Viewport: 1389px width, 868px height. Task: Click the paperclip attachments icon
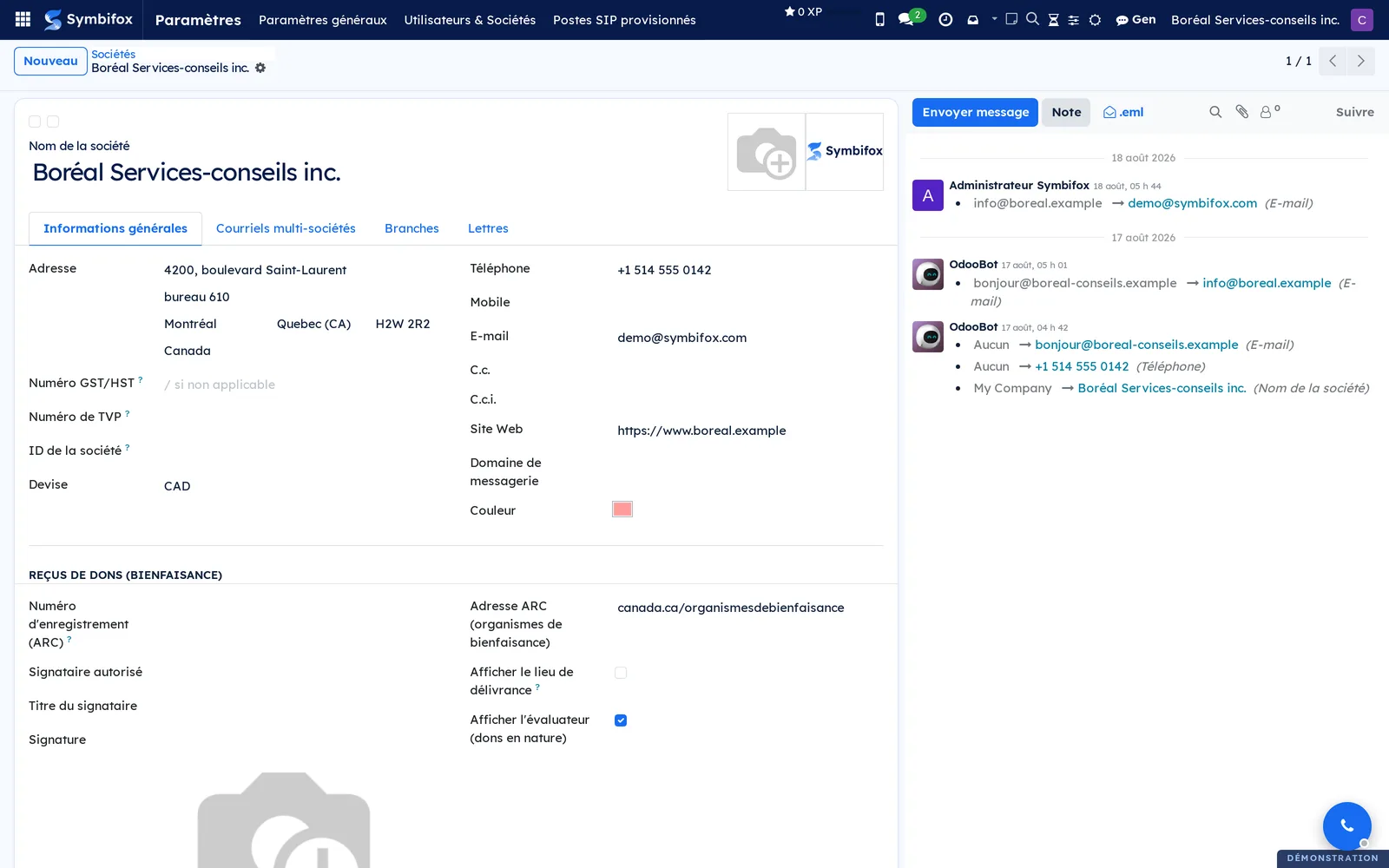(1242, 112)
